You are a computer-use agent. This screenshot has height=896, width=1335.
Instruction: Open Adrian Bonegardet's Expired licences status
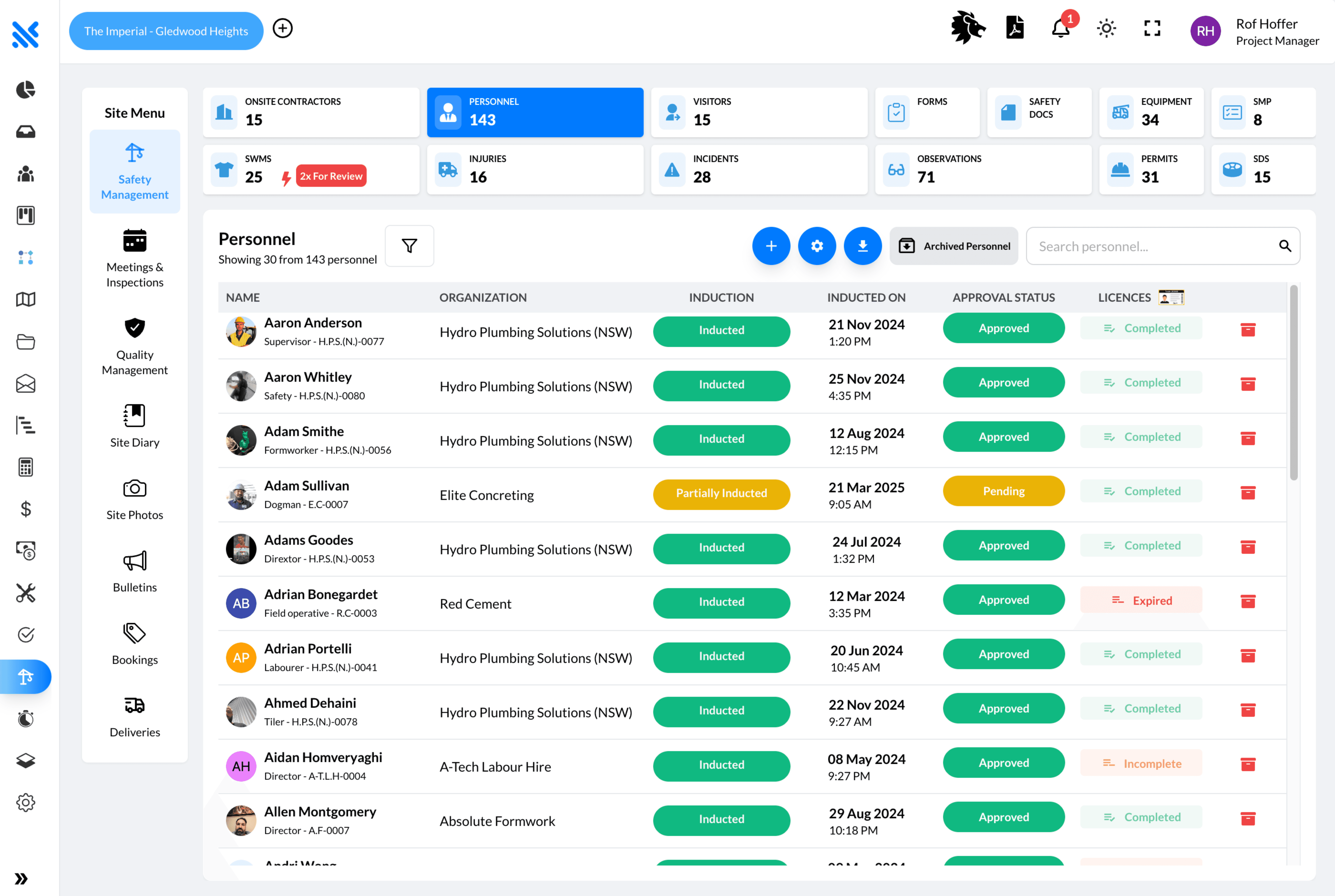(x=1141, y=600)
